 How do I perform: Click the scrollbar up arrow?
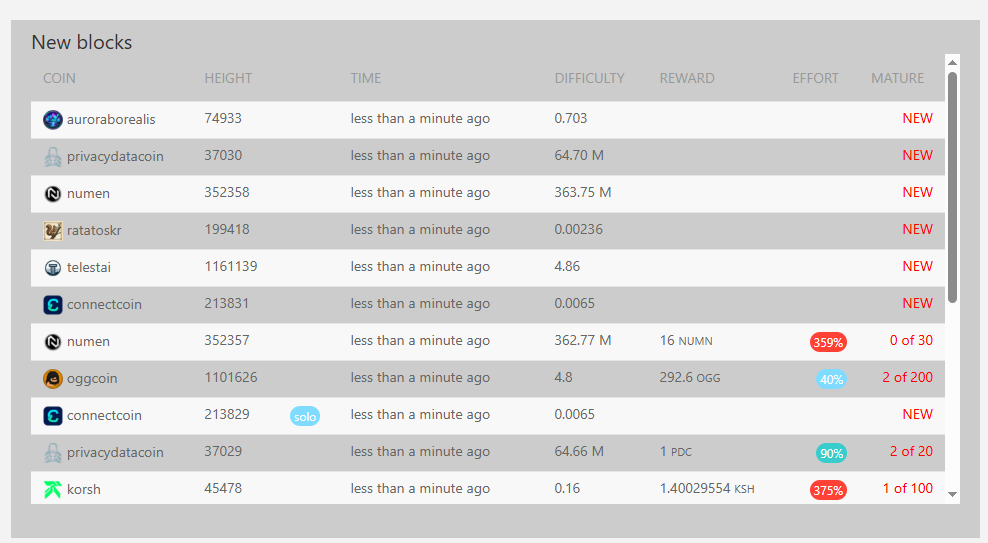[953, 62]
